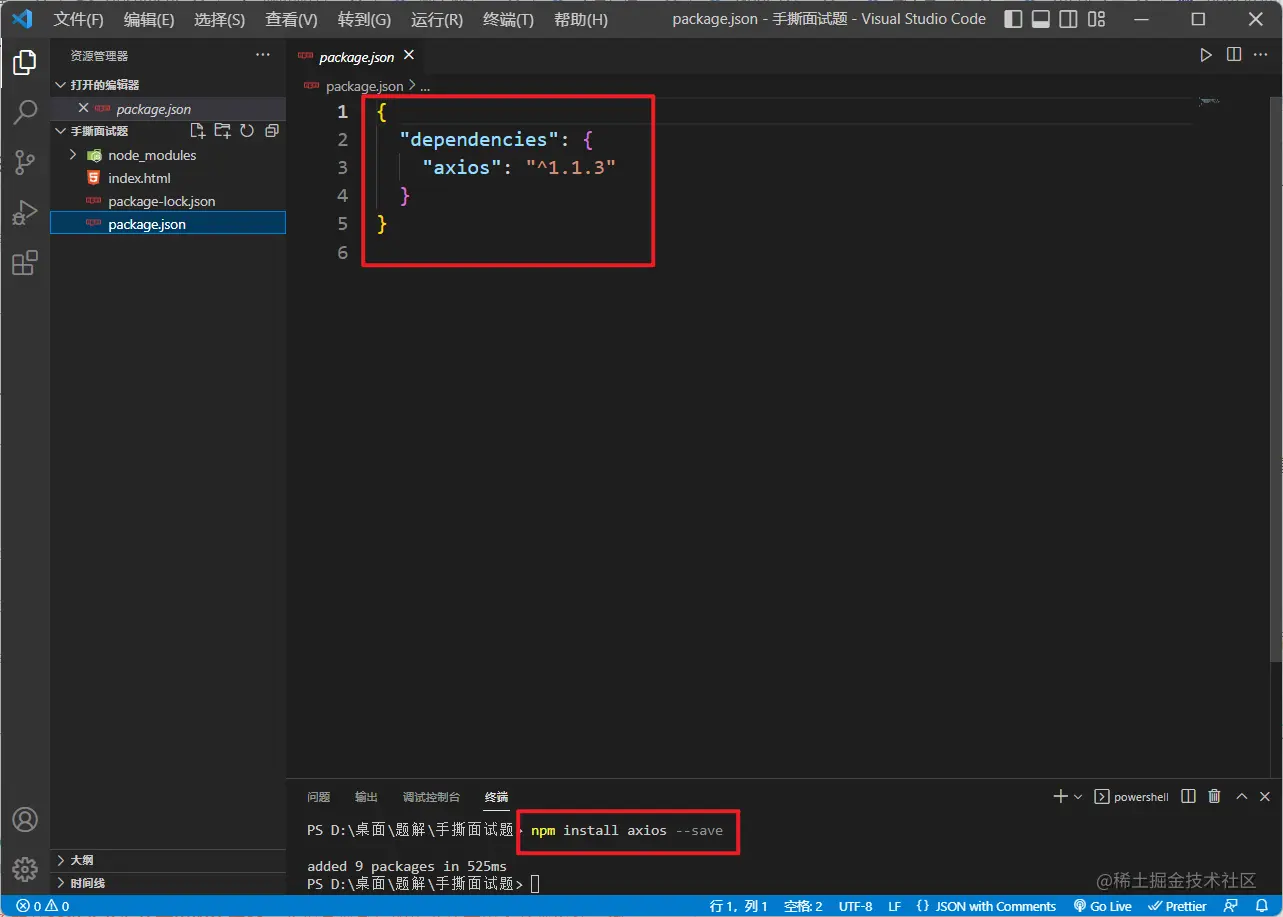
Task: Open the 终端(T) menu
Action: tap(508, 19)
